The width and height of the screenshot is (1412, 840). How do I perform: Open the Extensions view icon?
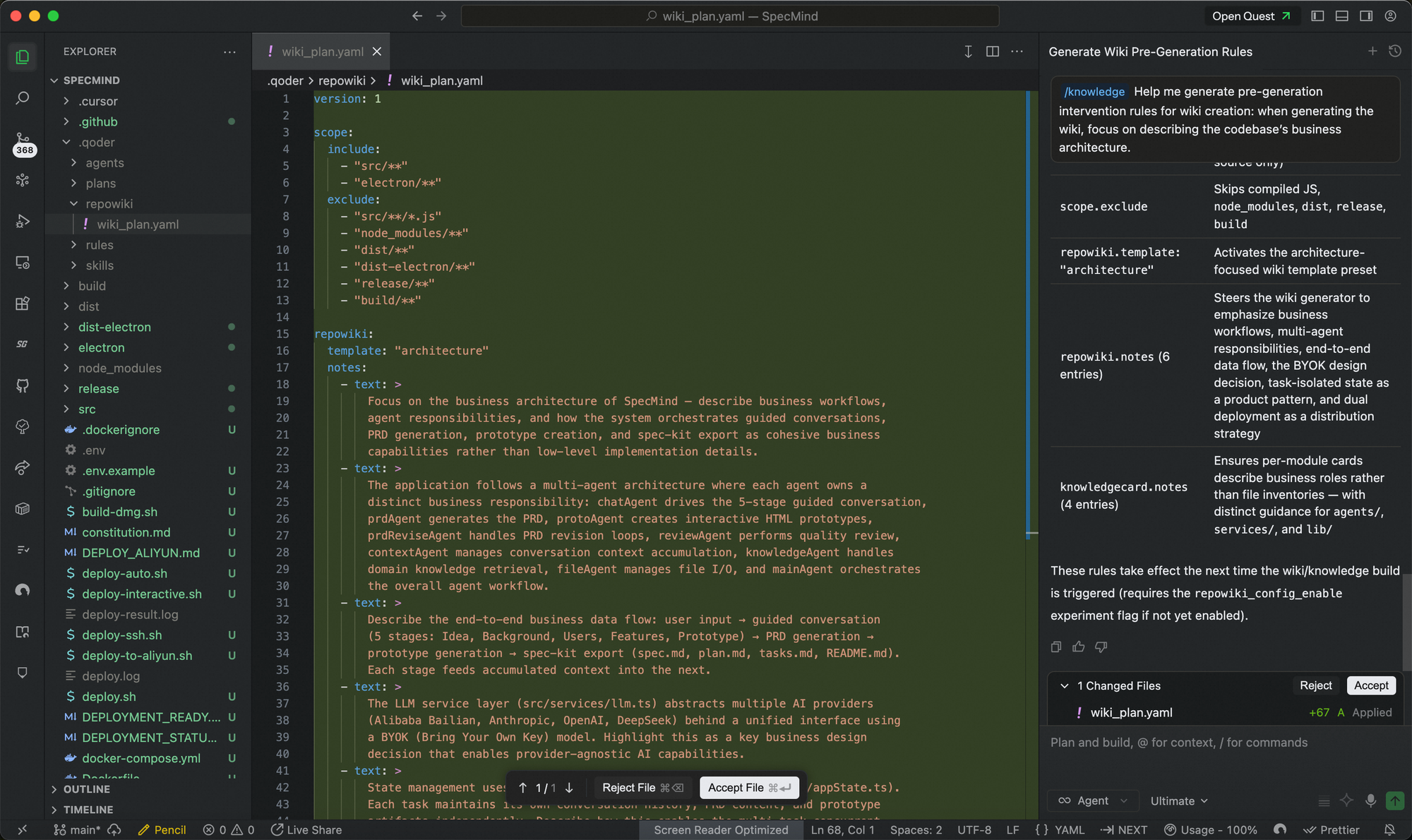click(x=23, y=304)
